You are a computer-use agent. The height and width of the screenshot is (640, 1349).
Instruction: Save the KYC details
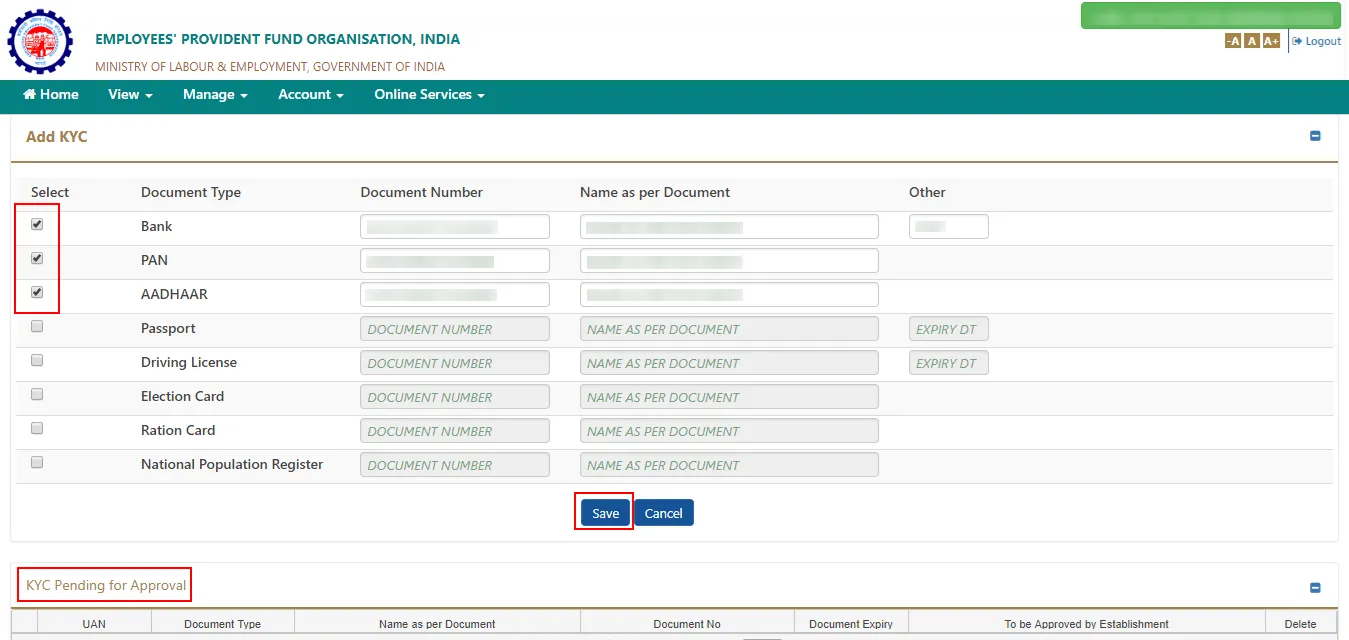coord(605,513)
